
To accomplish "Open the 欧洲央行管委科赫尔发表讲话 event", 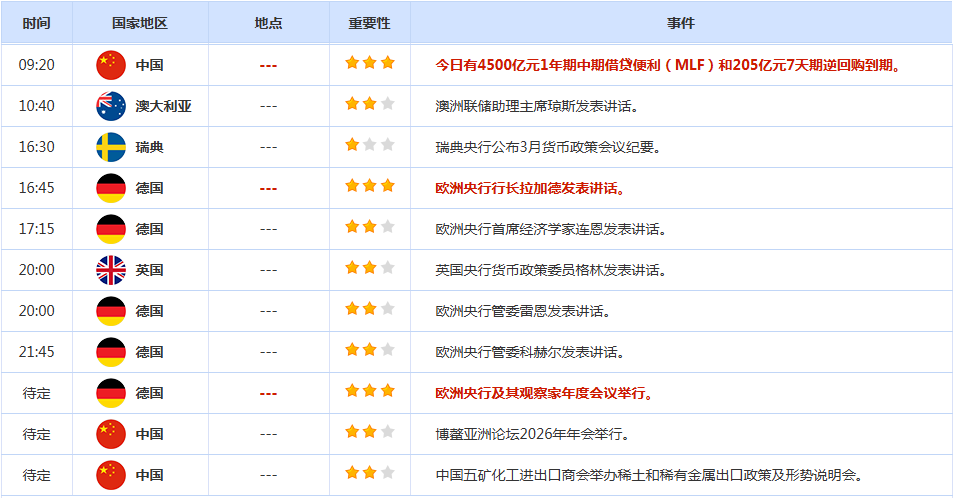I will 530,352.
